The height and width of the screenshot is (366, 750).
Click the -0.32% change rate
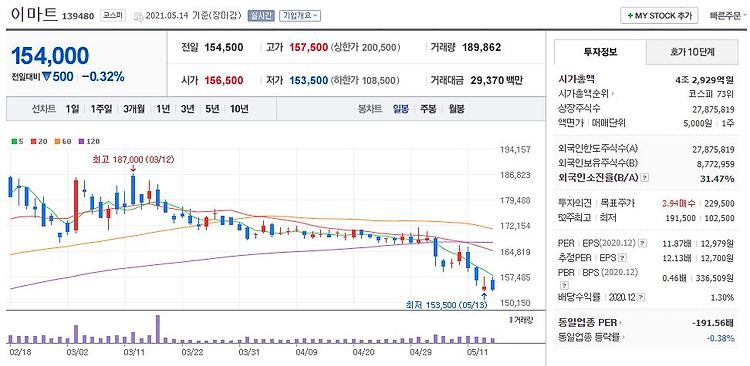[103, 76]
